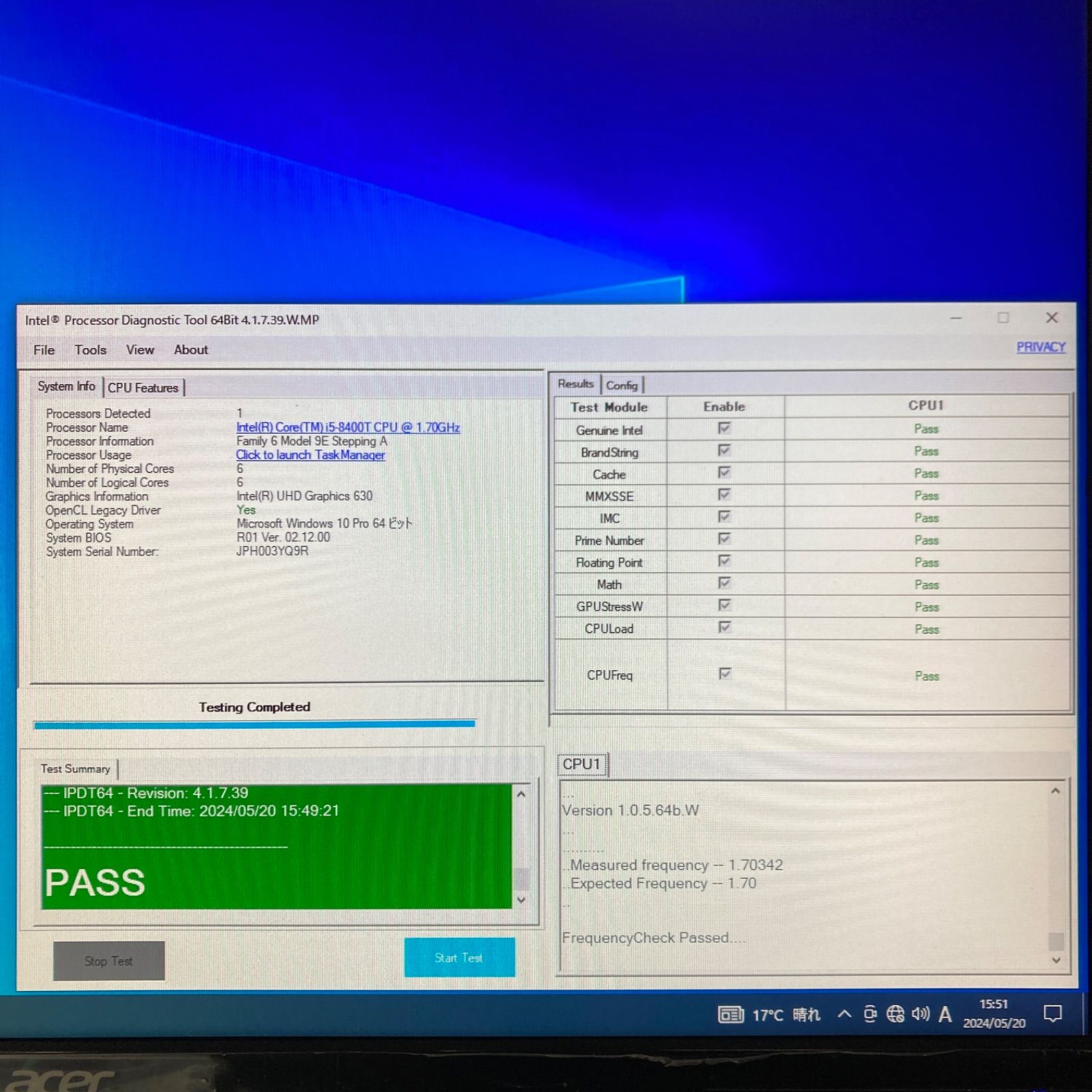Click the CPULoad Pass result cell
Image resolution: width=1092 pixels, height=1092 pixels.
927,629
